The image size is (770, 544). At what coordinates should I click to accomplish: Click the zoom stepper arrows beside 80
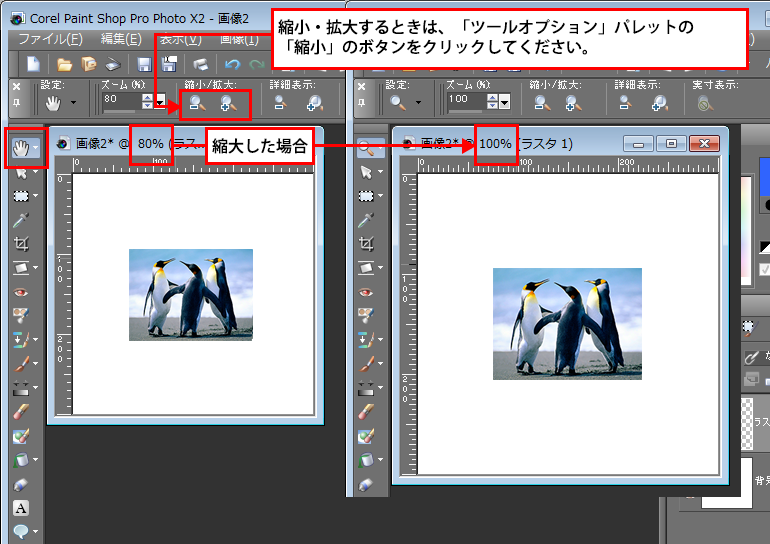tap(147, 102)
